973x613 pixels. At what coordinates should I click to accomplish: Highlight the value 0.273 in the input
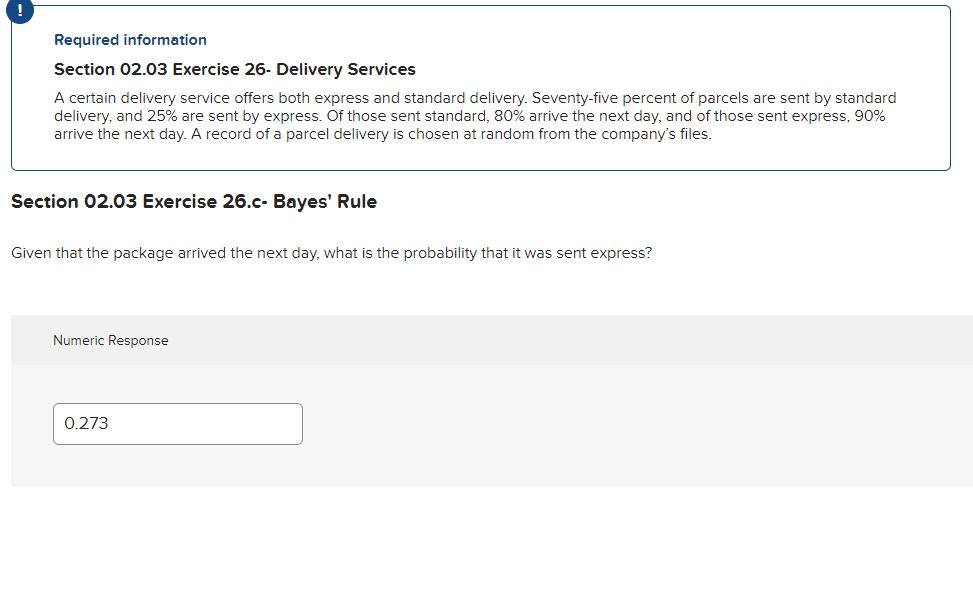(85, 423)
